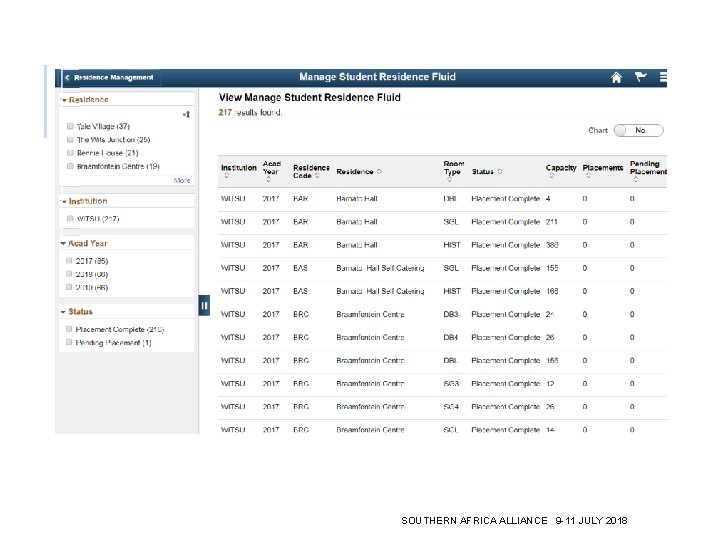
Task: Sort by Capacity column arrow
Action: 551,176
